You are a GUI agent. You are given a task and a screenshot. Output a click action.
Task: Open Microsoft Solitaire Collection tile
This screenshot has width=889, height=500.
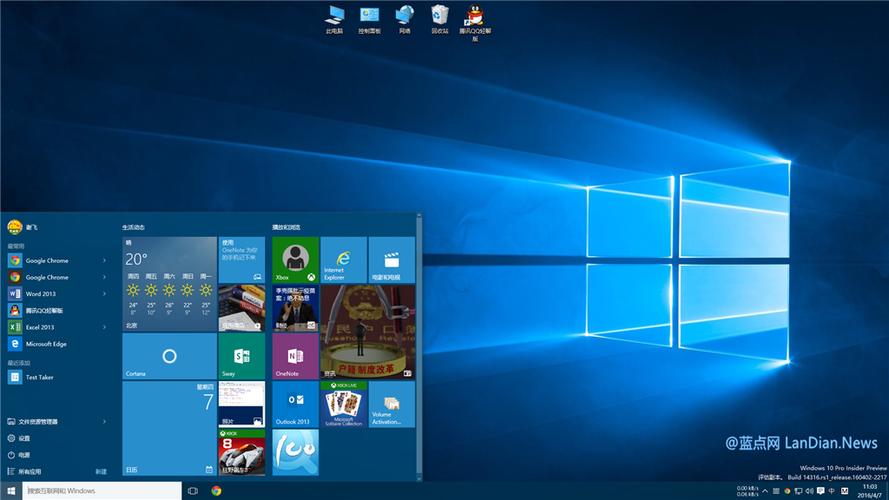[344, 404]
